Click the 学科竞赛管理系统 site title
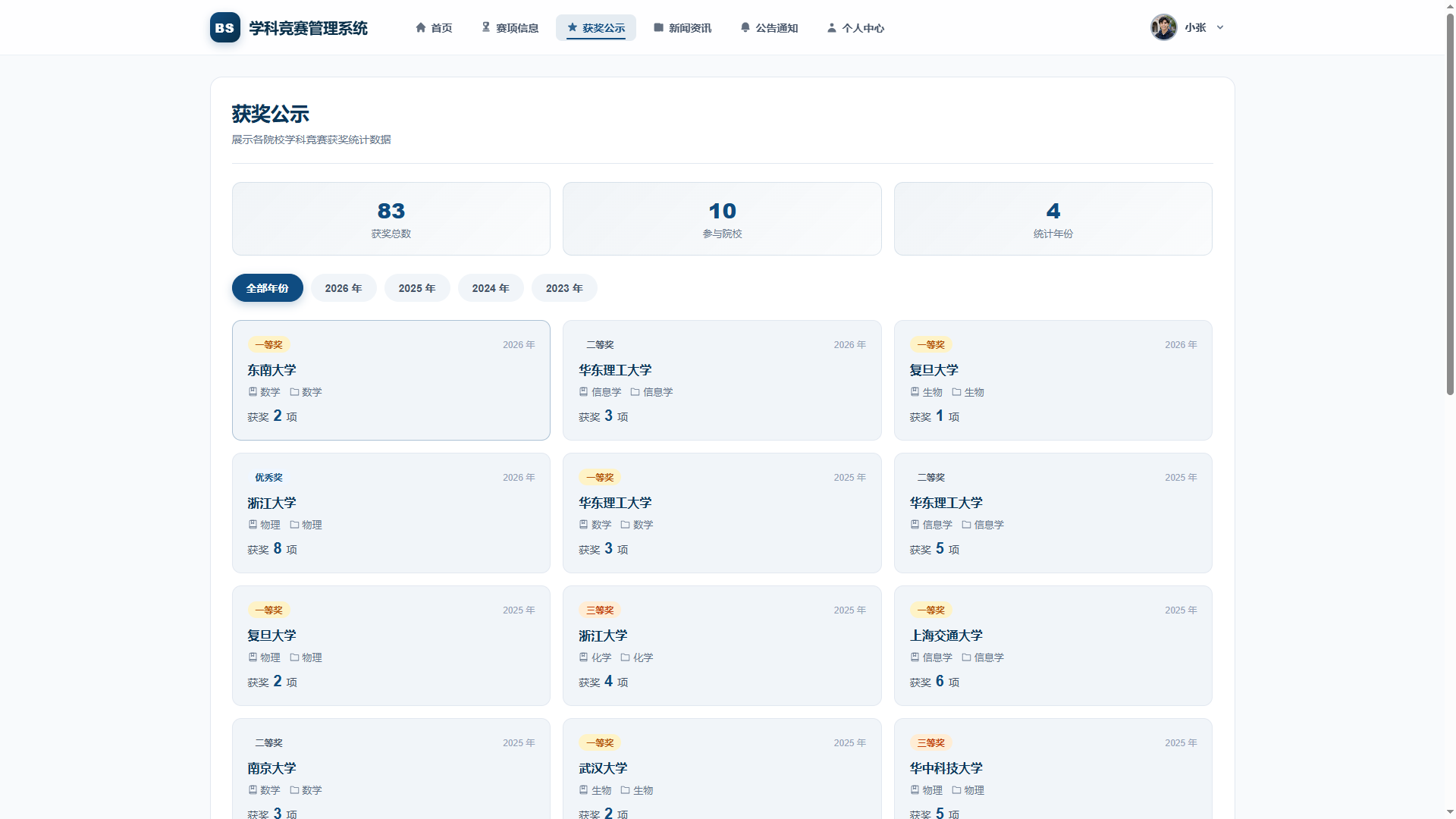 (x=308, y=28)
